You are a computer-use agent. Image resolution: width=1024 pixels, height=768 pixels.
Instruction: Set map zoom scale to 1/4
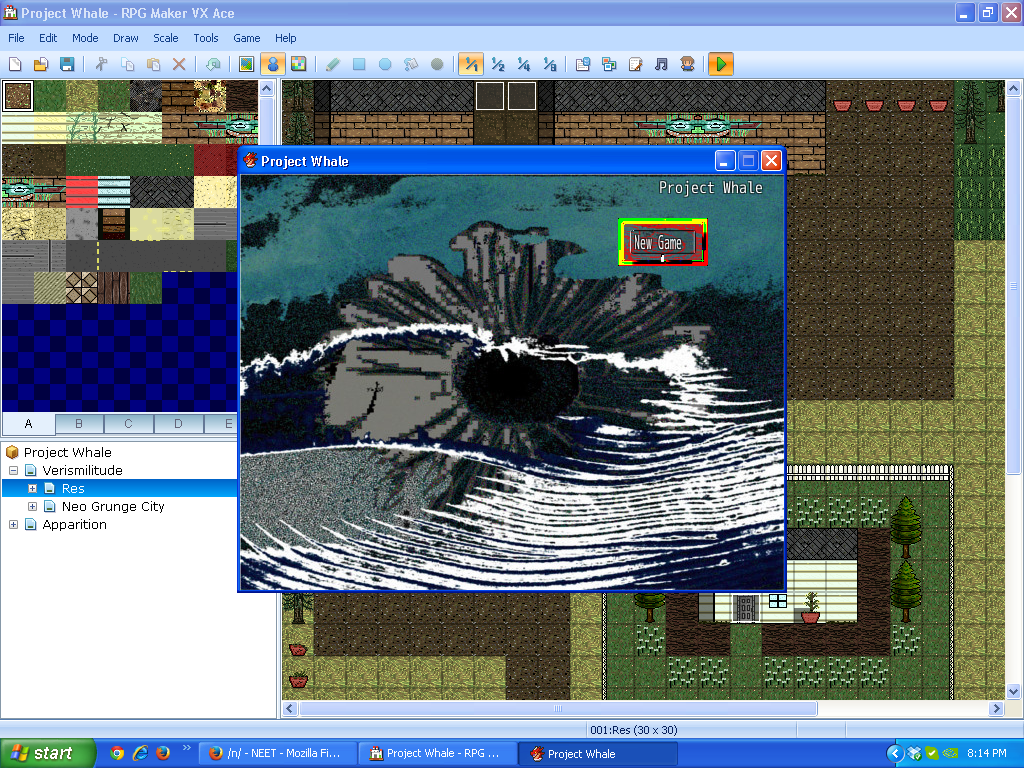[524, 64]
